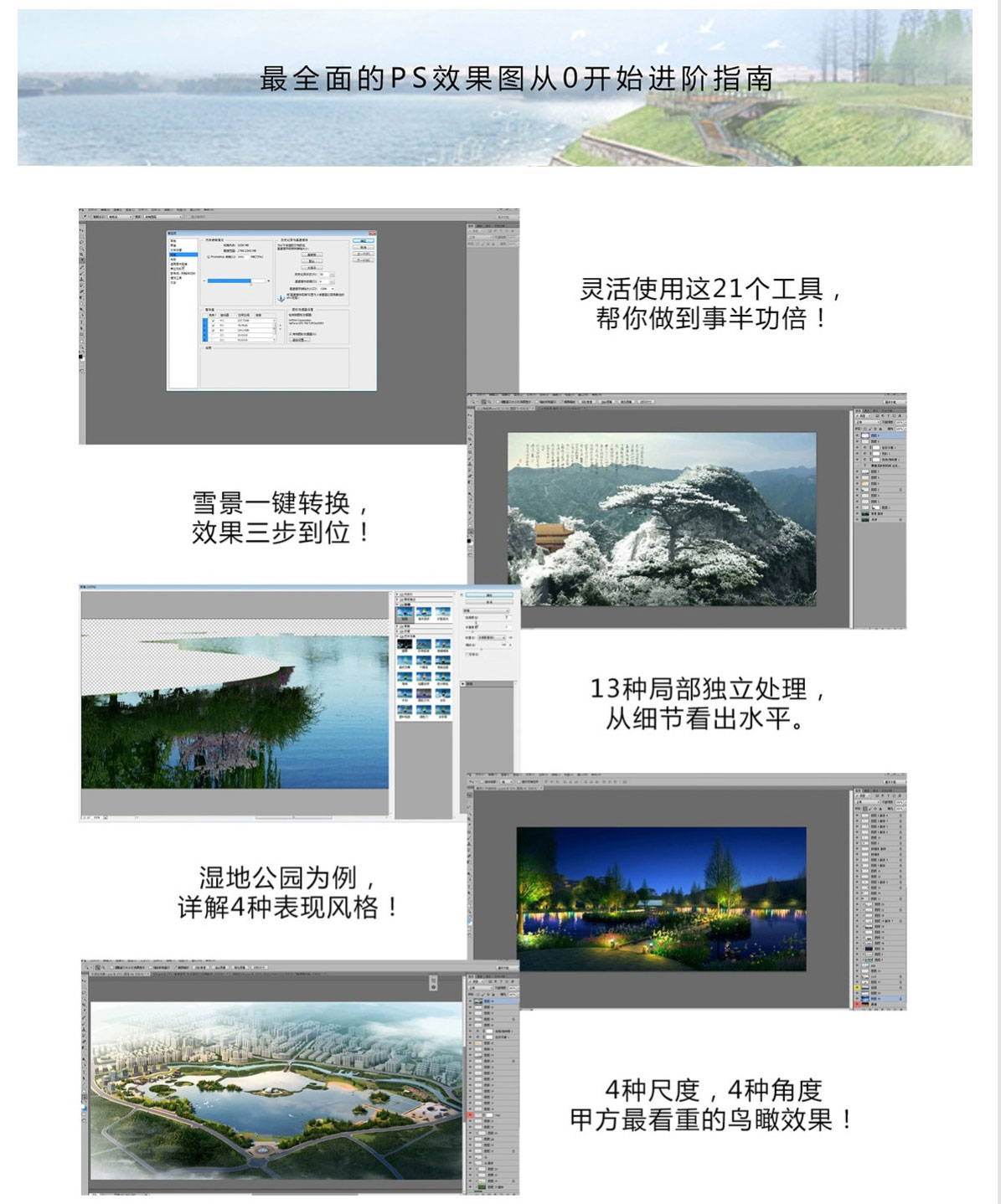Click the yellow-tagged eye icon in night scene layers
1001x1204 pixels.
click(x=857, y=987)
